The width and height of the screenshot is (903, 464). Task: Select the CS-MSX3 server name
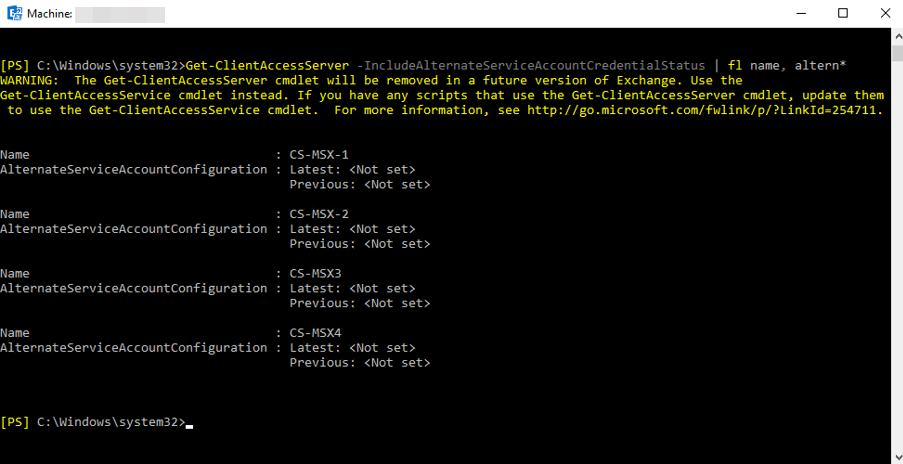click(x=316, y=273)
